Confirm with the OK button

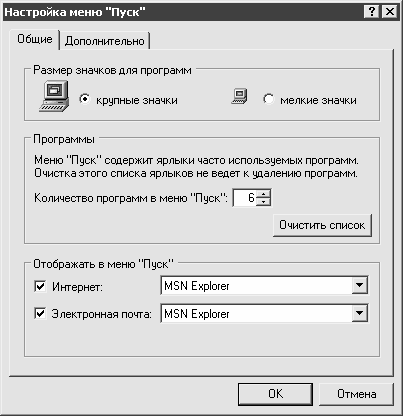pyautogui.click(x=275, y=394)
